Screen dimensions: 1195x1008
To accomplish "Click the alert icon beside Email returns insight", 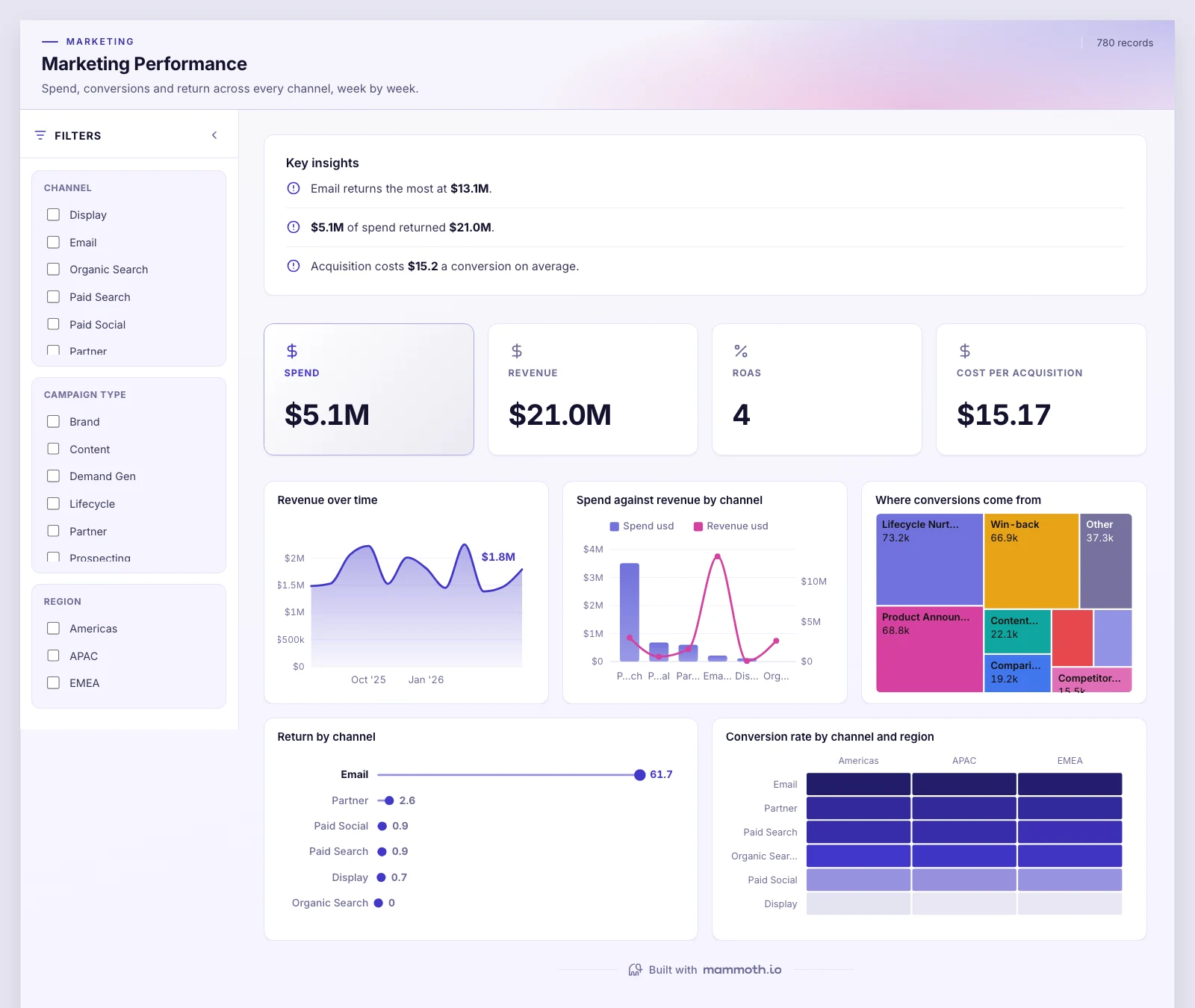I will tap(294, 188).
